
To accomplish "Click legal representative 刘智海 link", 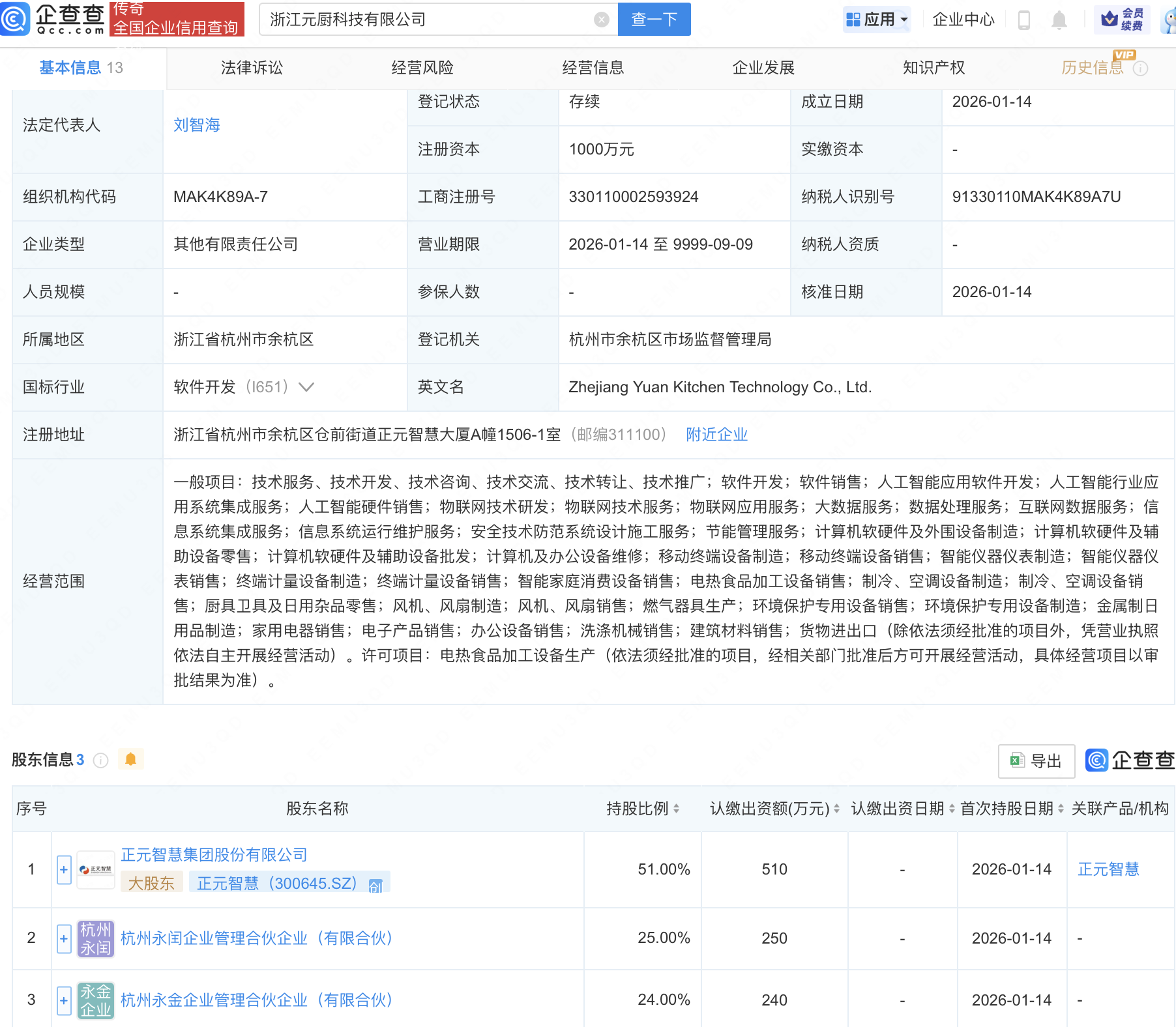I will 196,124.
